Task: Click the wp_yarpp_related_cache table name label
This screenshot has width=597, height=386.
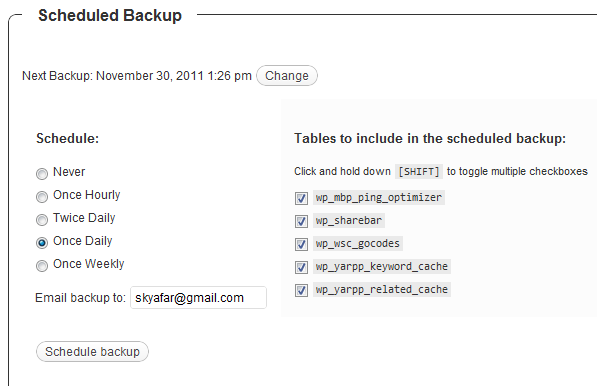Action: 382,289
